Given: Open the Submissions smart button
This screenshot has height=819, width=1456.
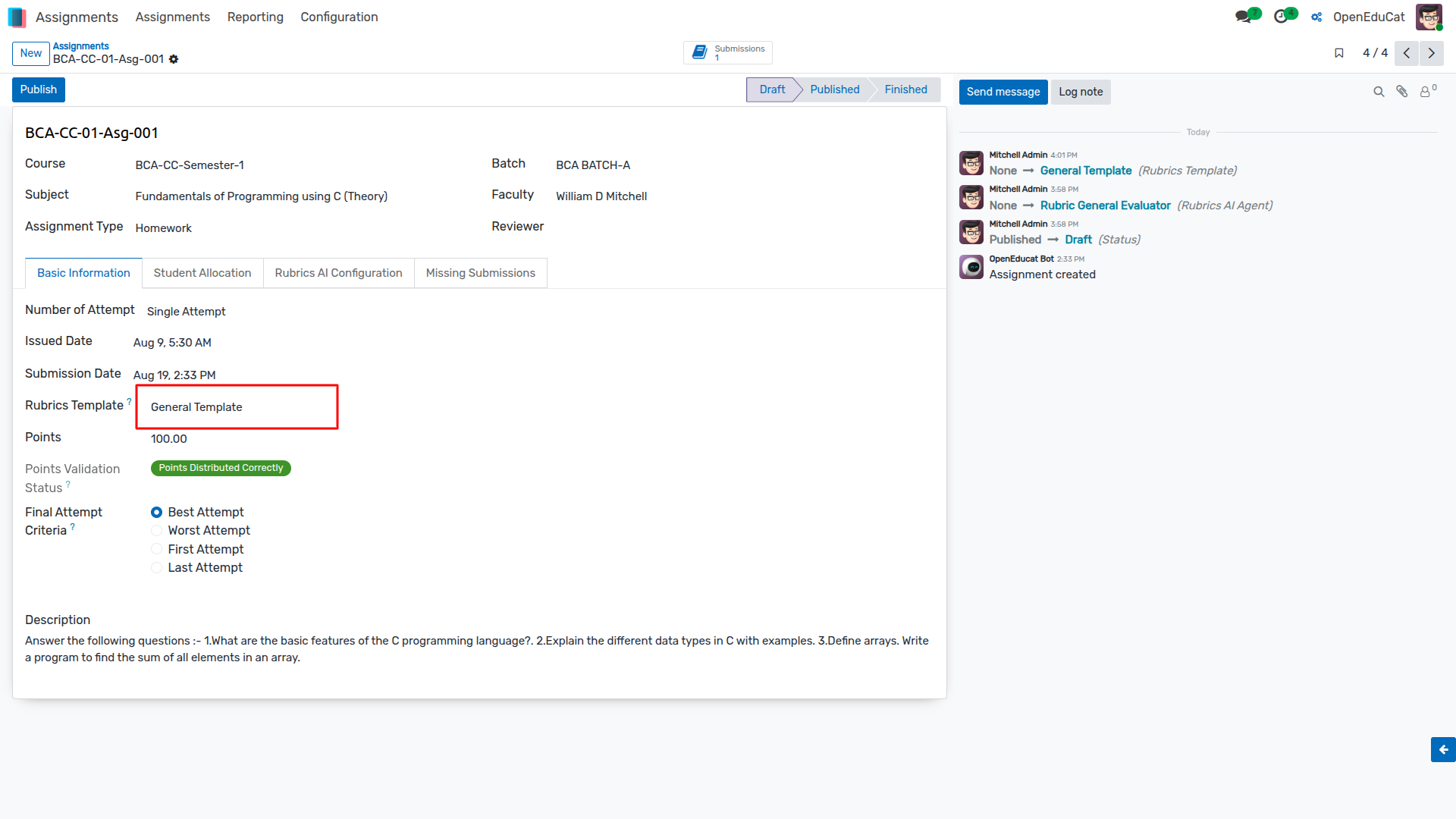Looking at the screenshot, I should click(x=728, y=52).
